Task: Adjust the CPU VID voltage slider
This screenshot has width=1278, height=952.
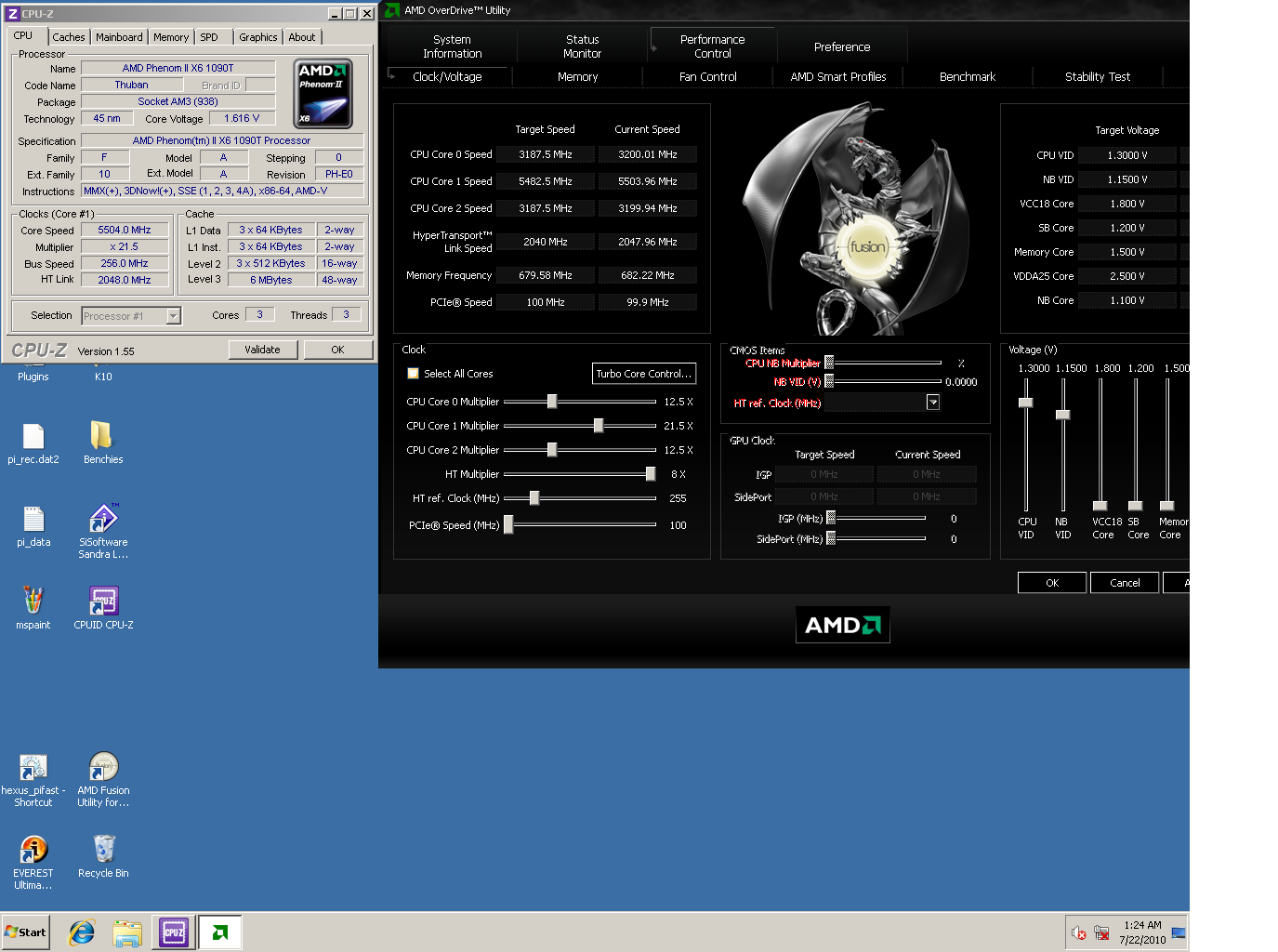Action: (1026, 403)
